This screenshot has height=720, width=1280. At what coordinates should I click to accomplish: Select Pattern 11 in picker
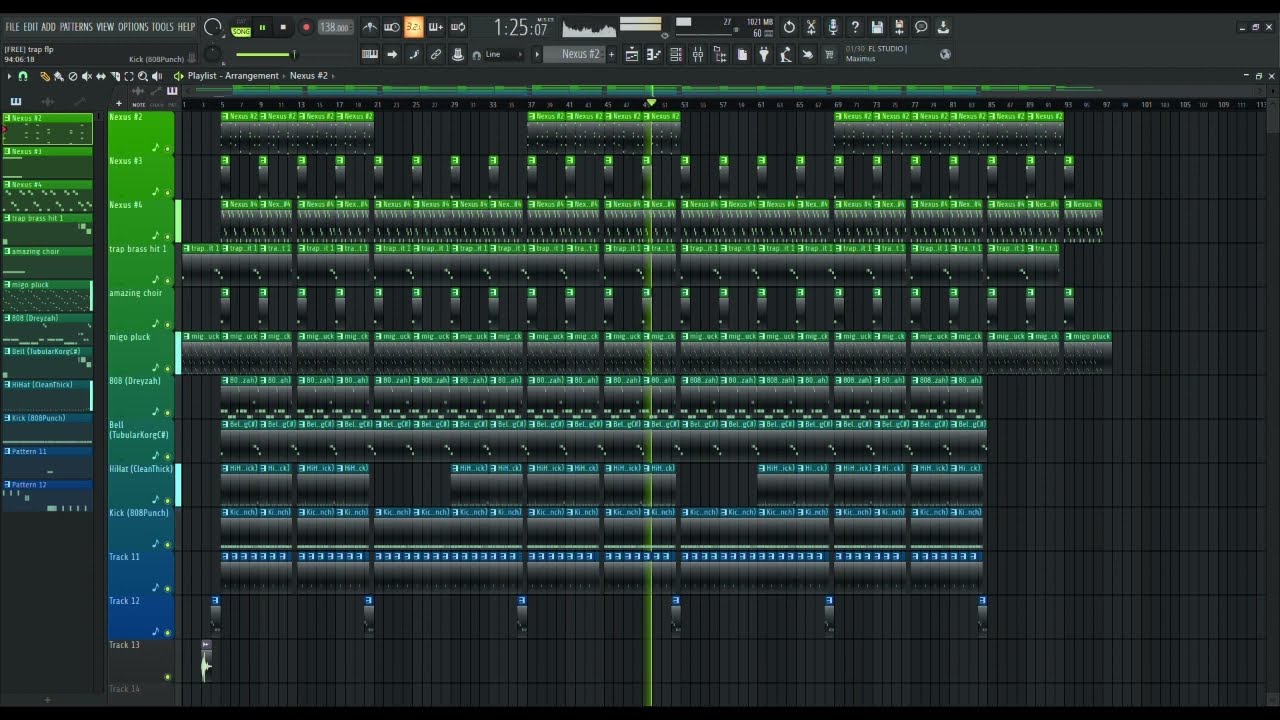47,462
